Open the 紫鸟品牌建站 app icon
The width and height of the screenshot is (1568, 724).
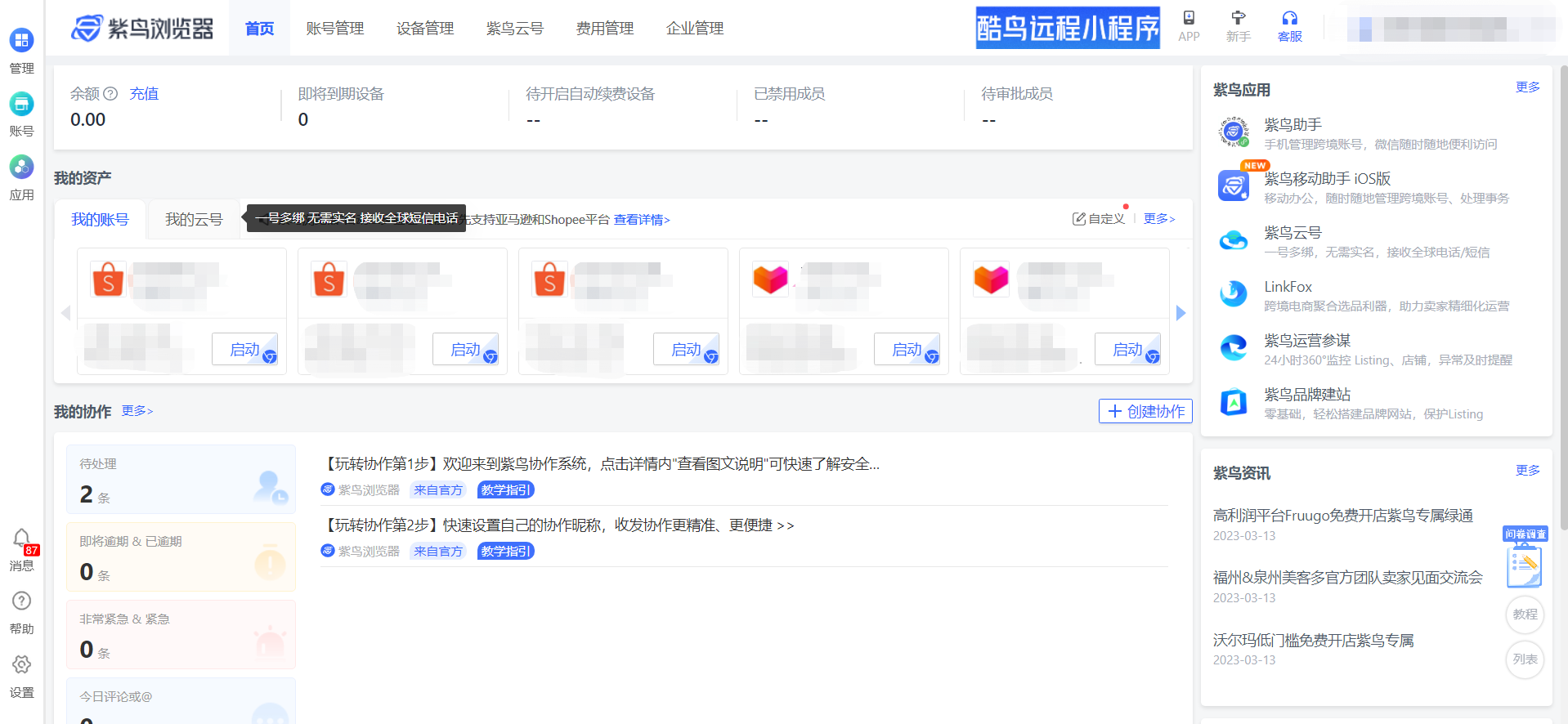click(x=1234, y=401)
